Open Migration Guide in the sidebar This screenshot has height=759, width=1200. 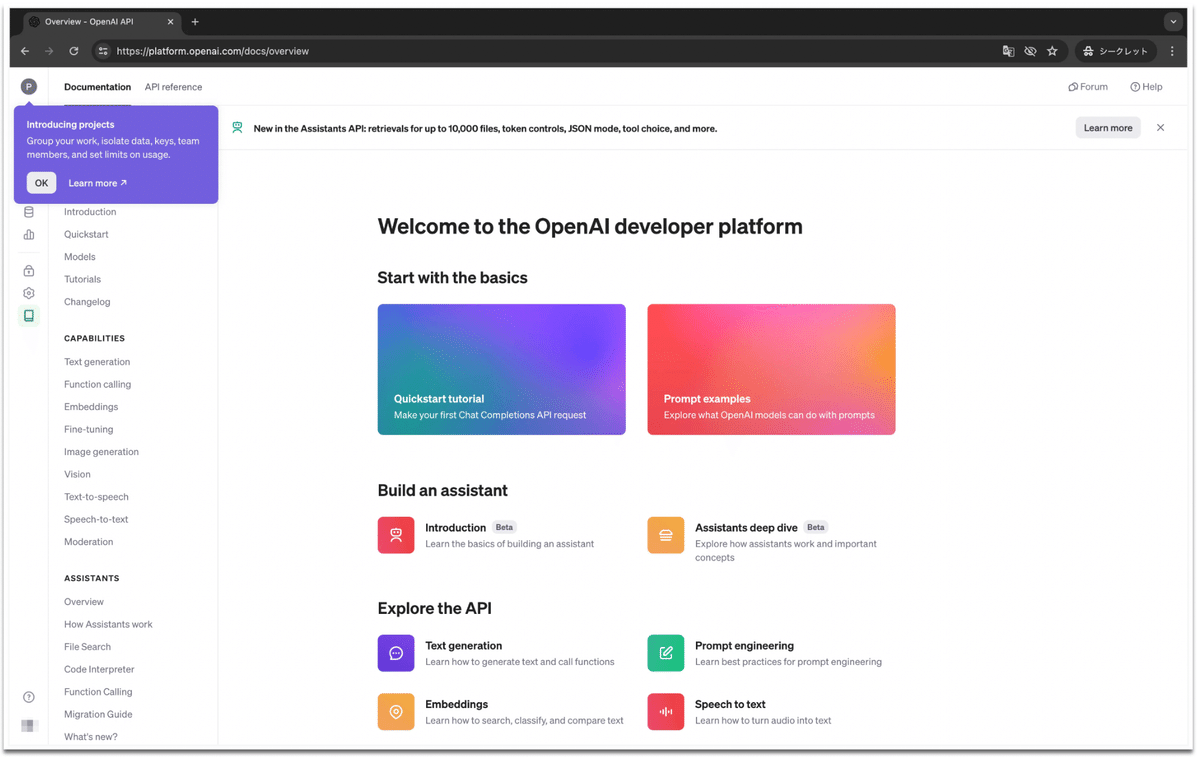tap(98, 715)
